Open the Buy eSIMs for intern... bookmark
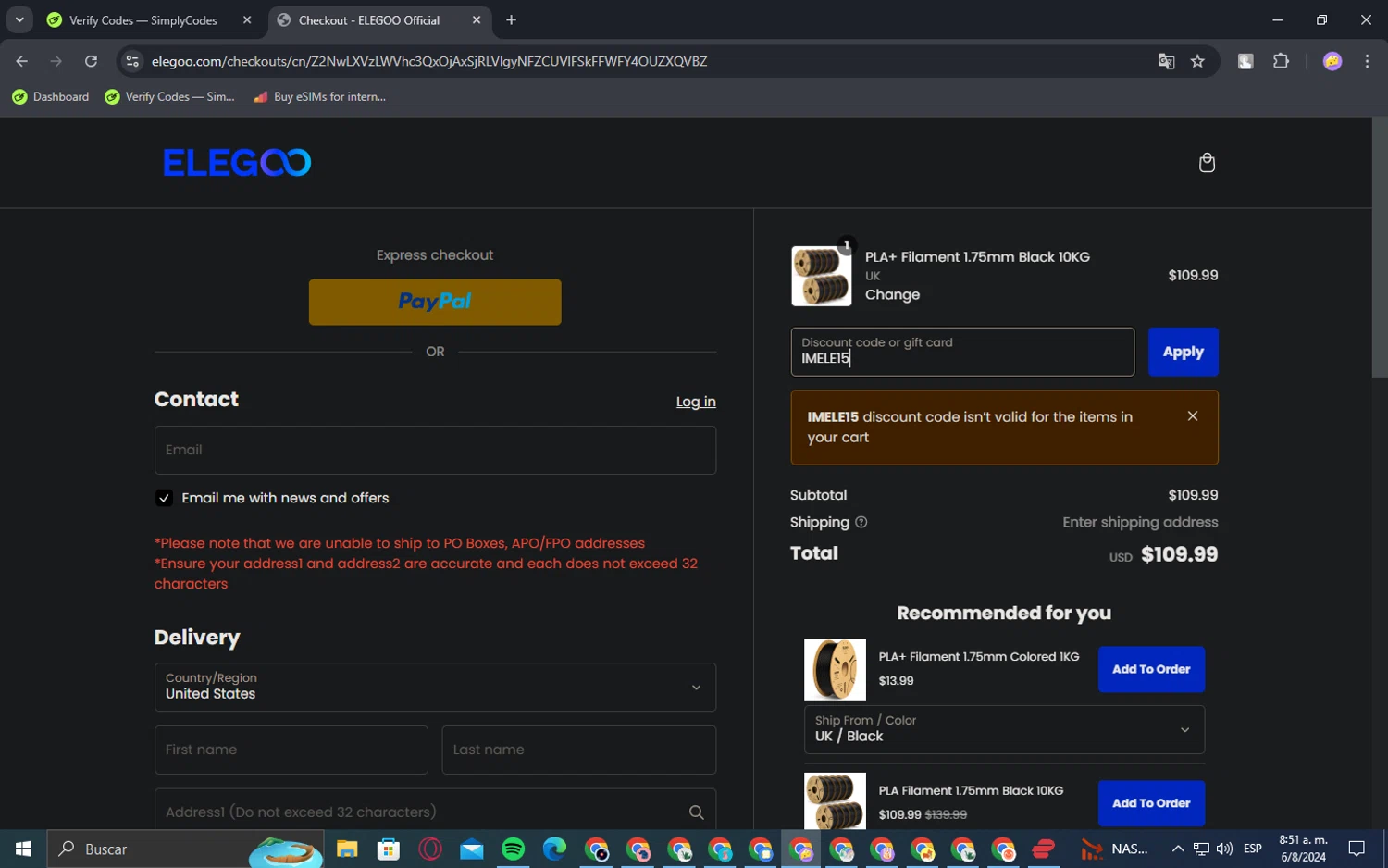This screenshot has width=1388, height=868. point(319,96)
